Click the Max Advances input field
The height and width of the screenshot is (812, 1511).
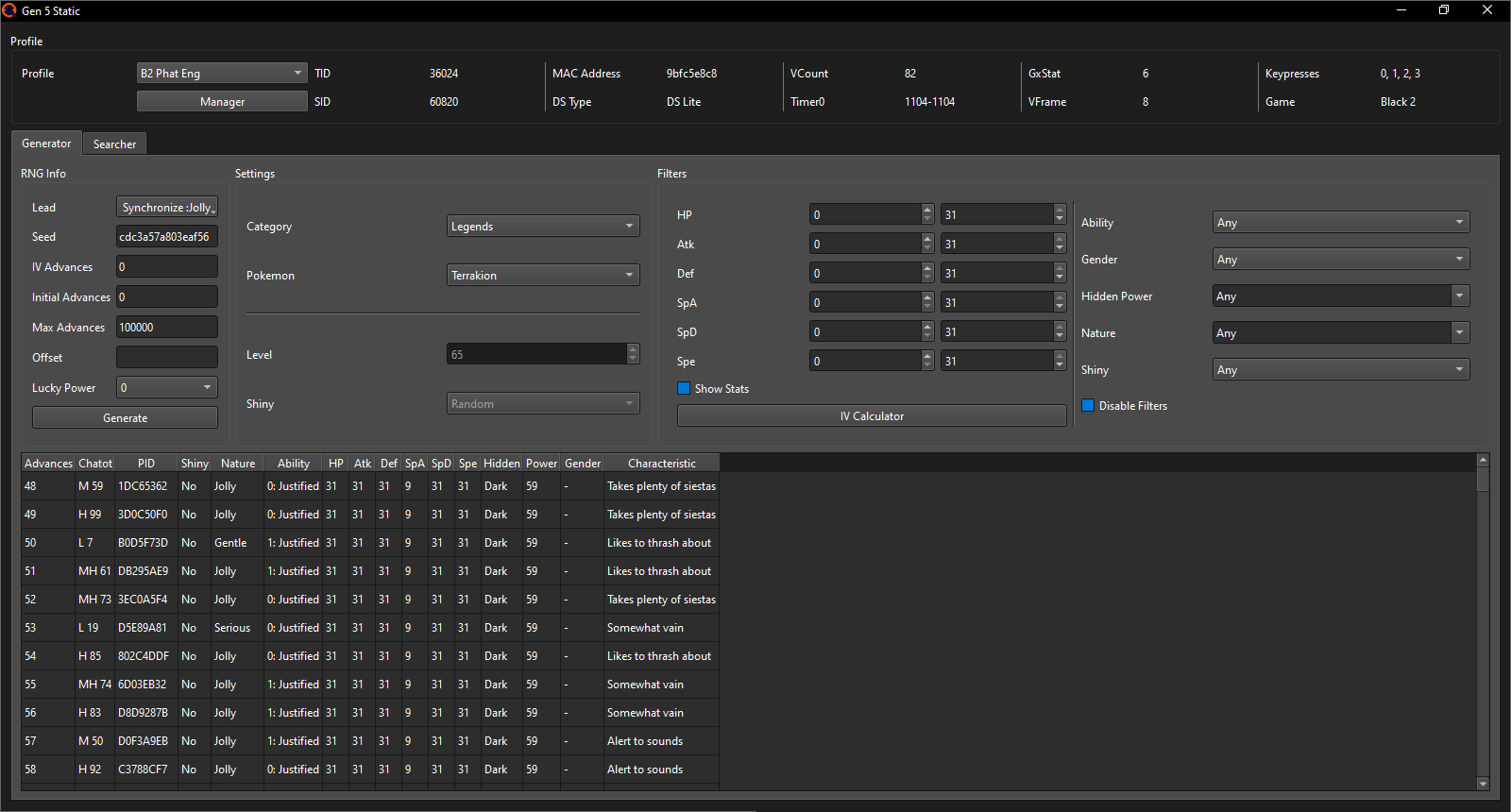(167, 327)
